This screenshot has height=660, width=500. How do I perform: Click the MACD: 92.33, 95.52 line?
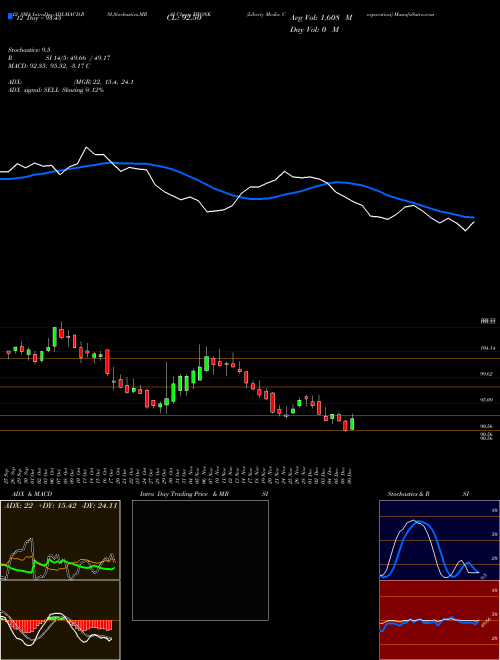49,66
